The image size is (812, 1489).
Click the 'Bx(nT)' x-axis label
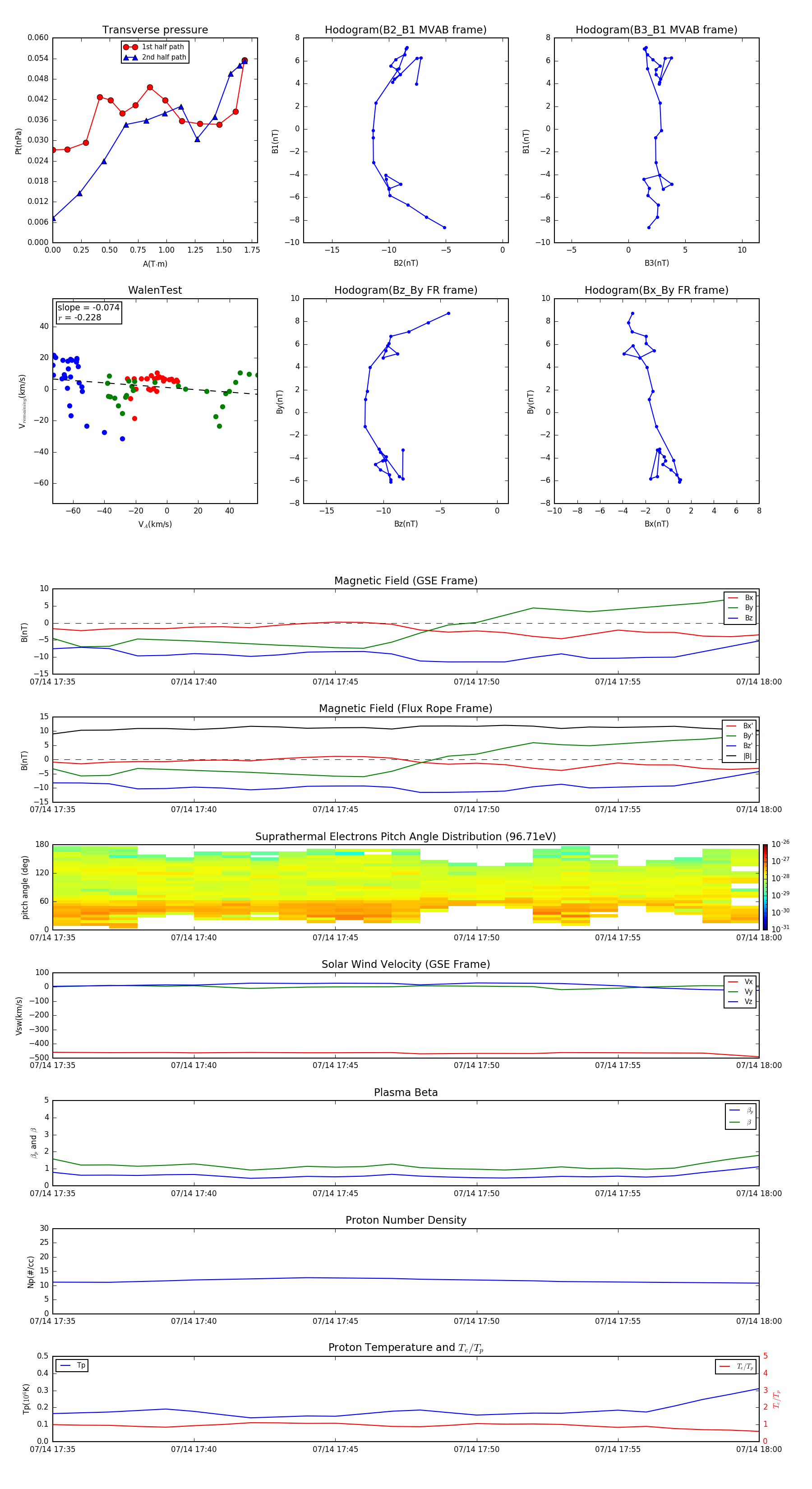[x=656, y=524]
